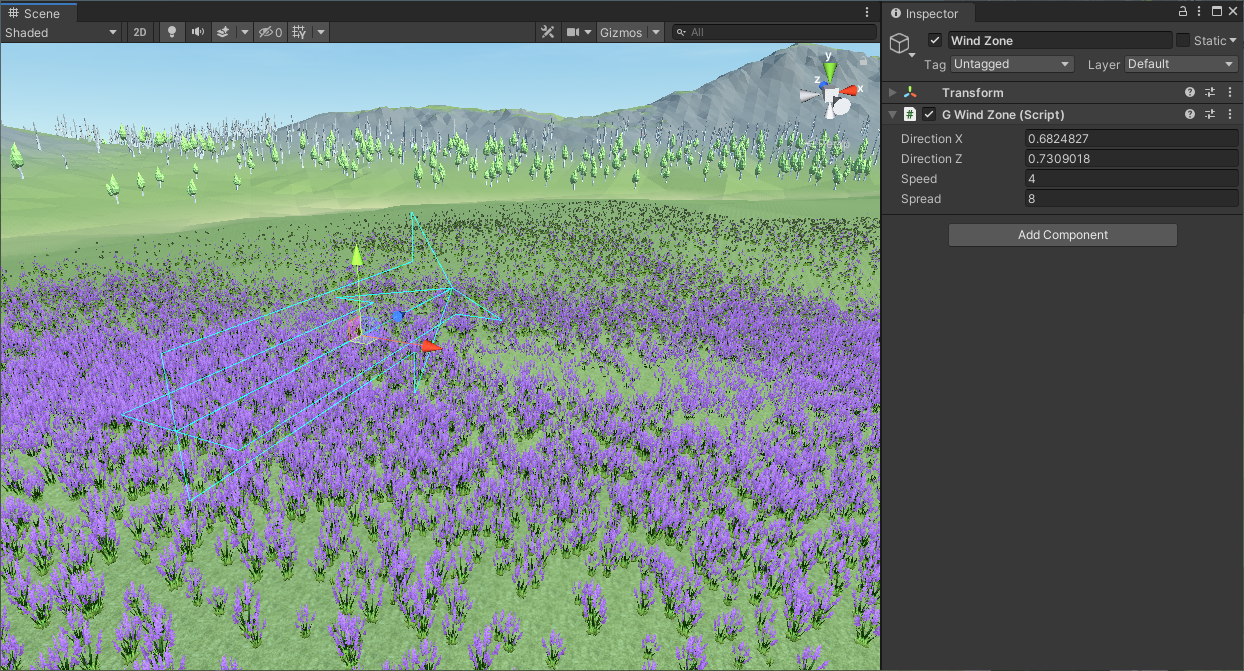Edit the Direction X value field
The width and height of the screenshot is (1244, 671).
(x=1132, y=139)
